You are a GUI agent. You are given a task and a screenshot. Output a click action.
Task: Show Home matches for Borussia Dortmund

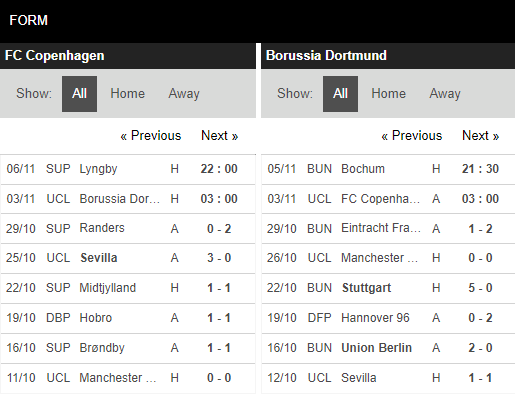[x=389, y=94]
